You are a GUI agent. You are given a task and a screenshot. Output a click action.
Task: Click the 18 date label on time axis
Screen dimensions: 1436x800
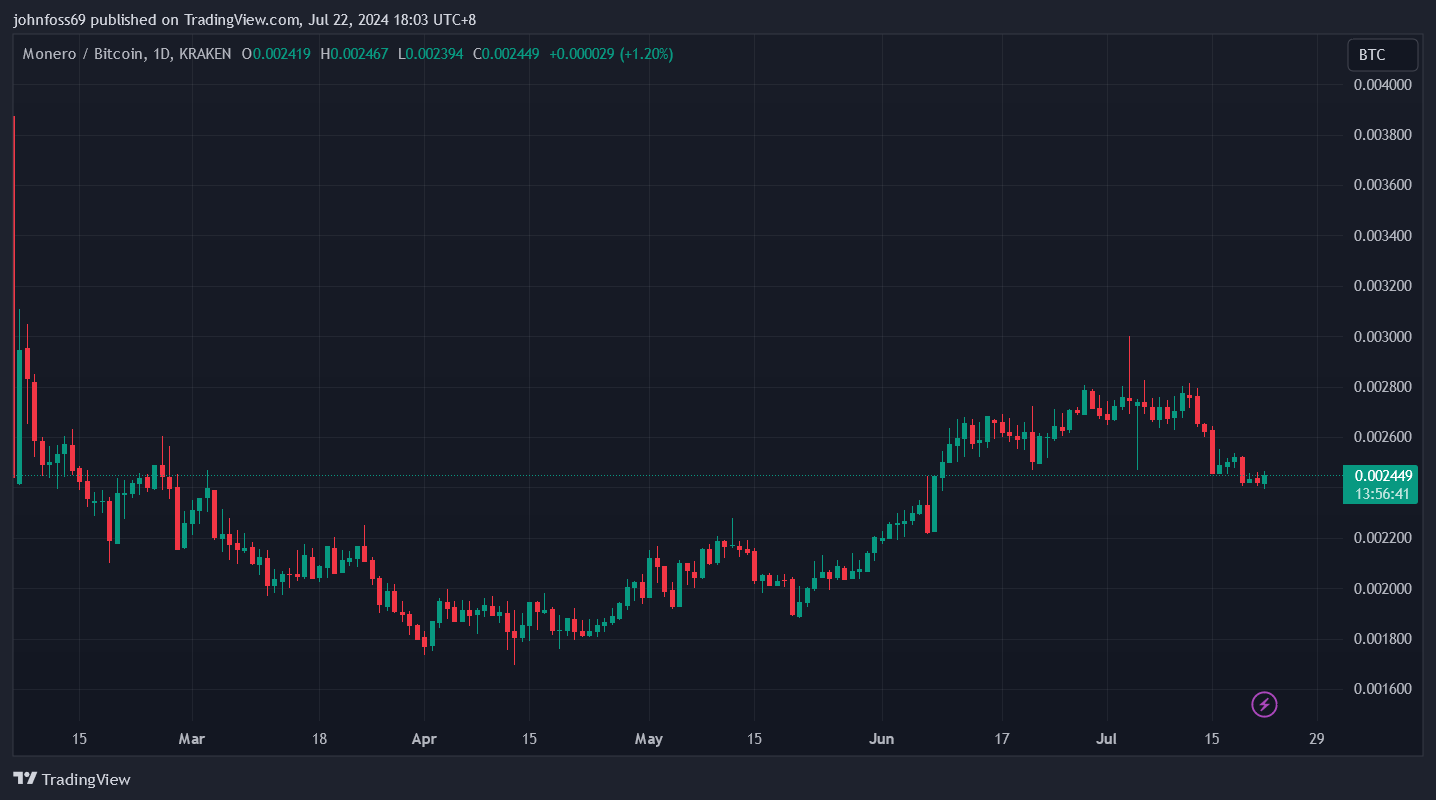pos(318,739)
